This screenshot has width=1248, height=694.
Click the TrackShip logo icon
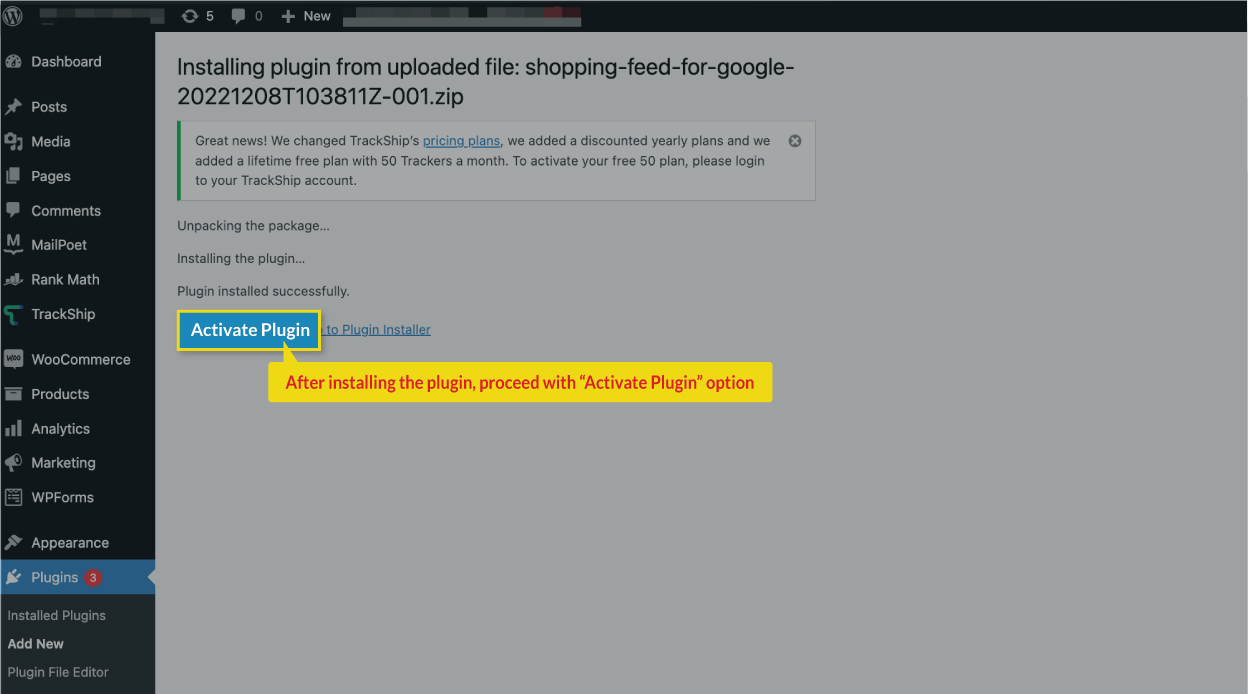point(13,315)
